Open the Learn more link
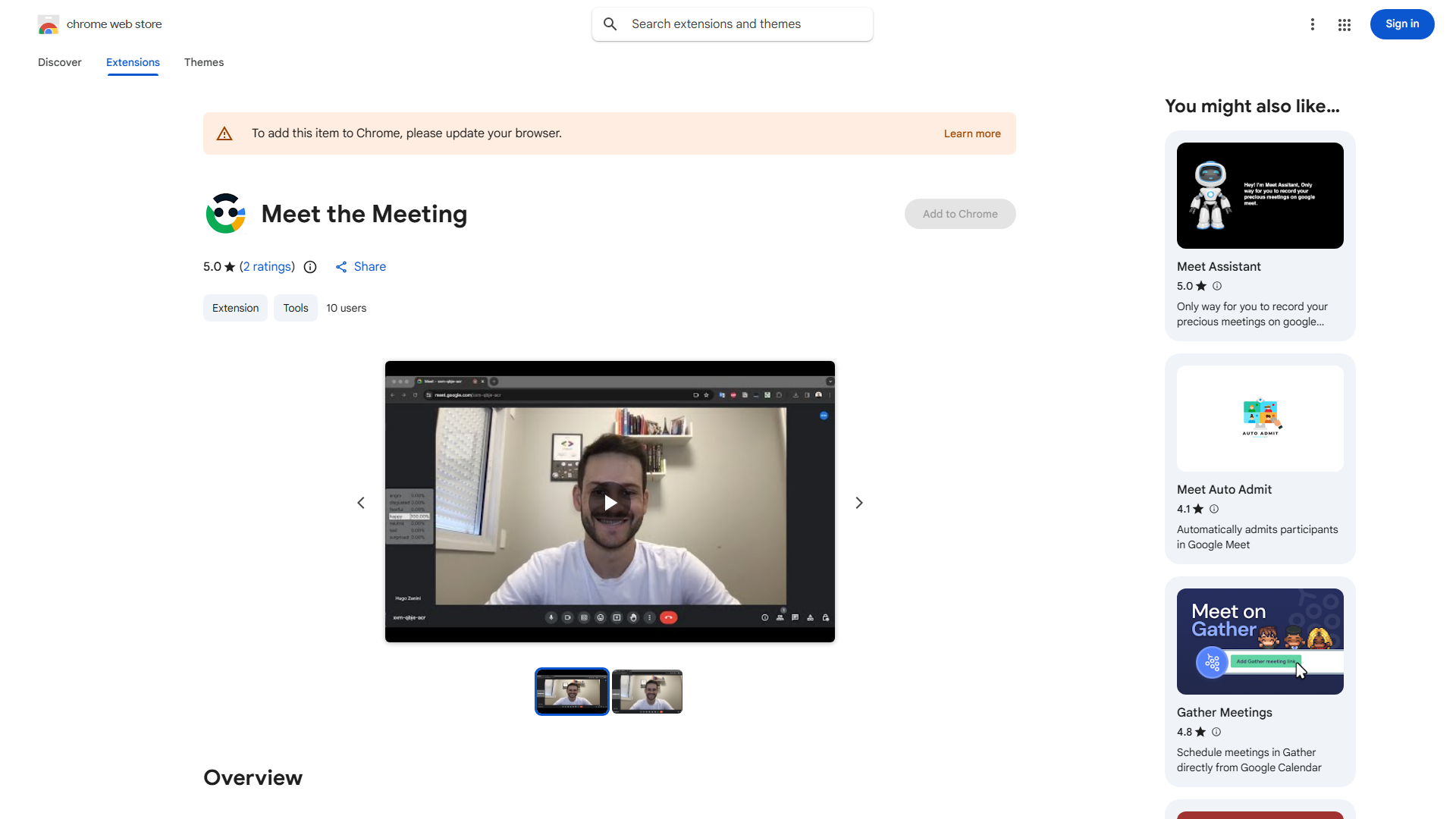 click(x=972, y=133)
